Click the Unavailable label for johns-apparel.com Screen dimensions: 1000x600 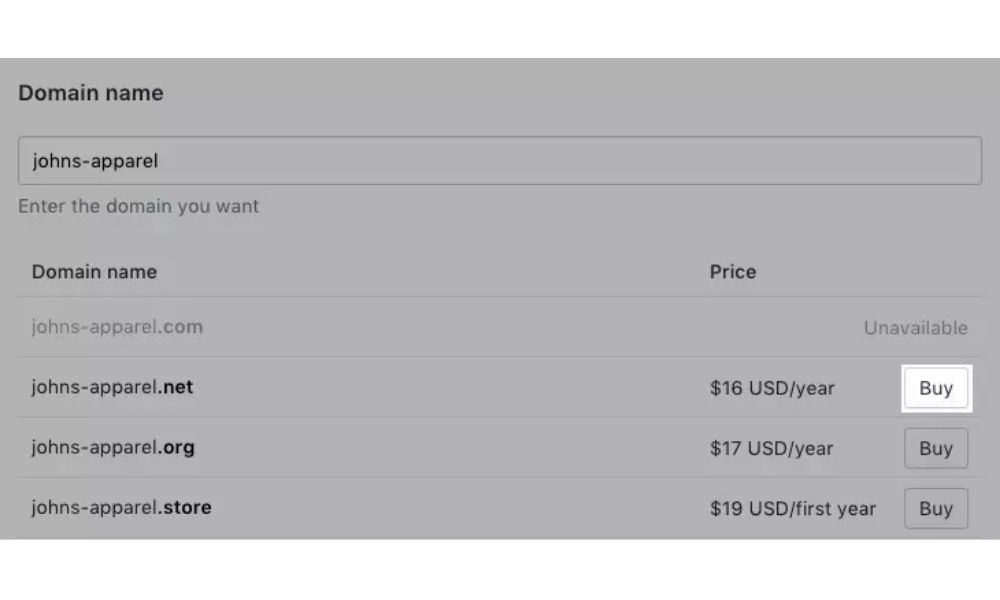[x=916, y=328]
